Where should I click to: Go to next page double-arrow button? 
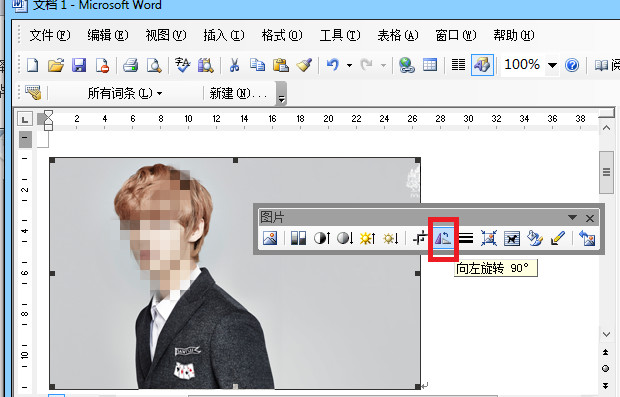(x=606, y=386)
